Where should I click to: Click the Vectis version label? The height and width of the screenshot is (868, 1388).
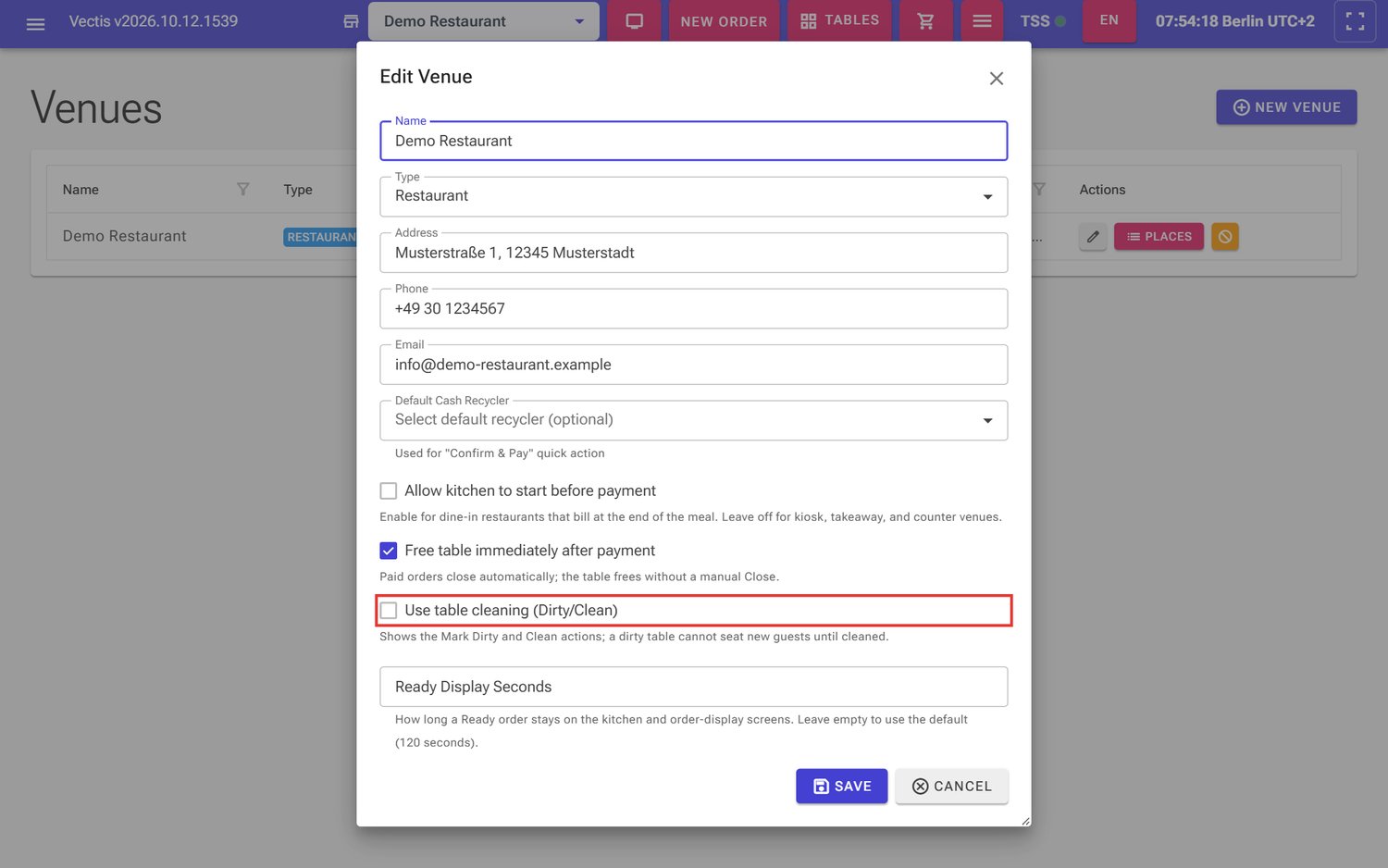tap(154, 21)
